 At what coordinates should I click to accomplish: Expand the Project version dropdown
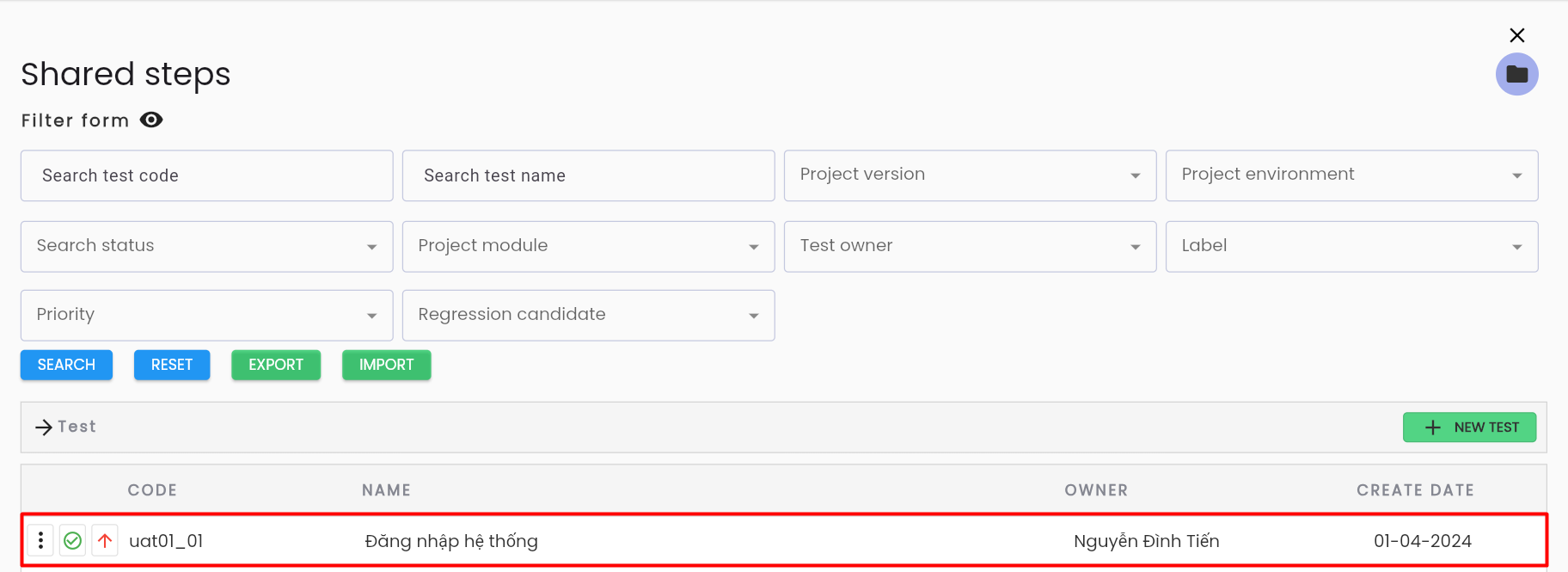point(970,175)
